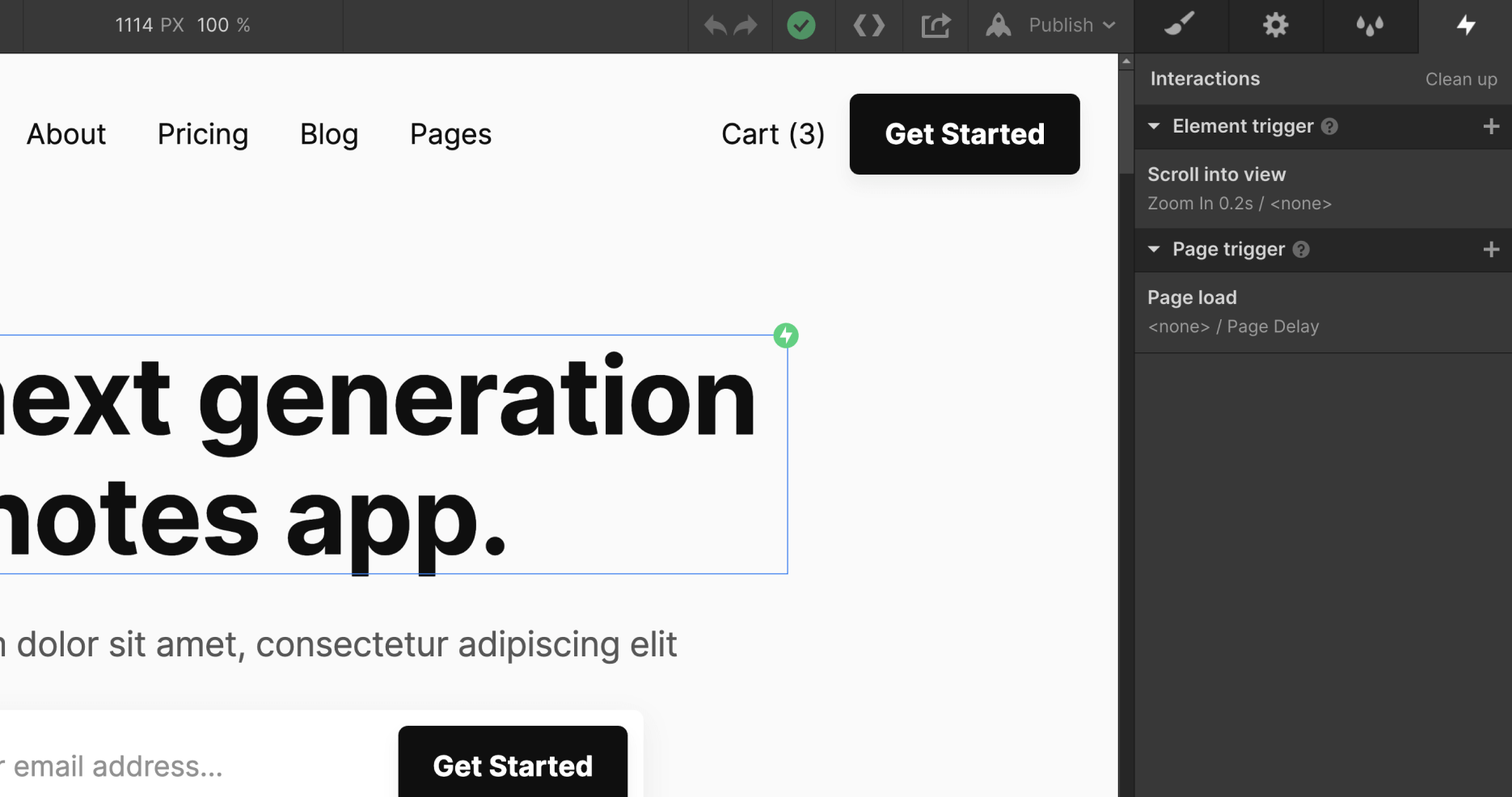Collapse the Page trigger section
This screenshot has width=1512, height=797.
tap(1154, 249)
